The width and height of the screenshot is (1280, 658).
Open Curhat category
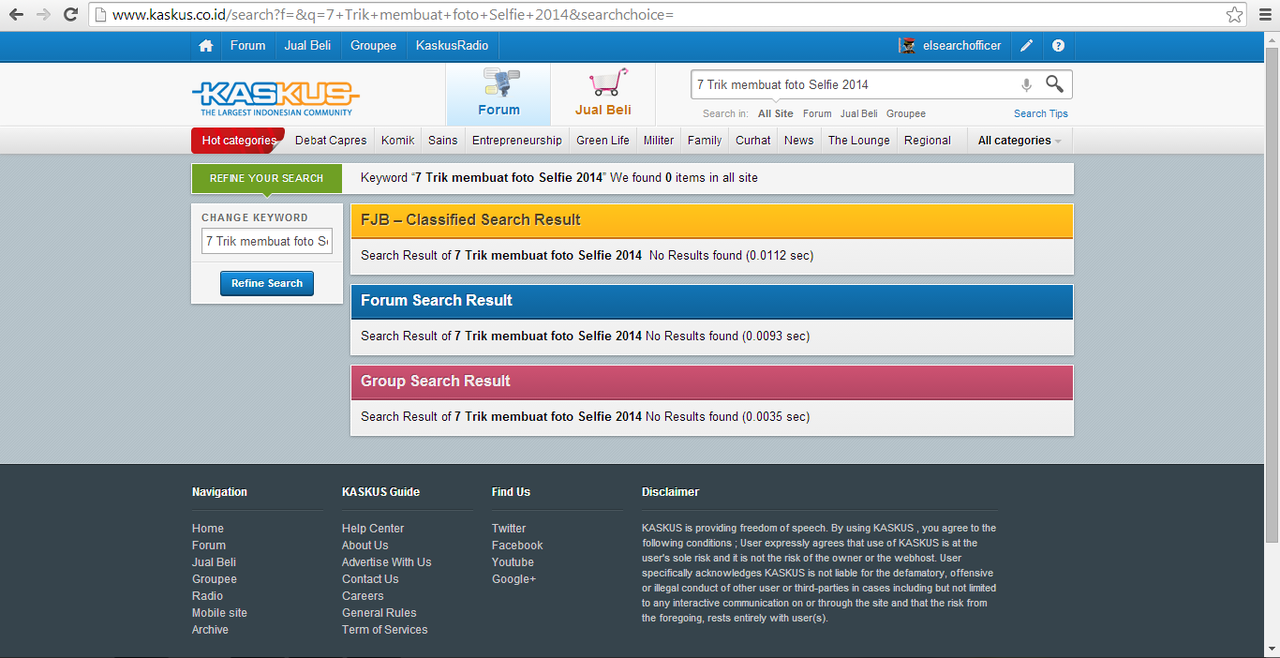[x=753, y=141]
